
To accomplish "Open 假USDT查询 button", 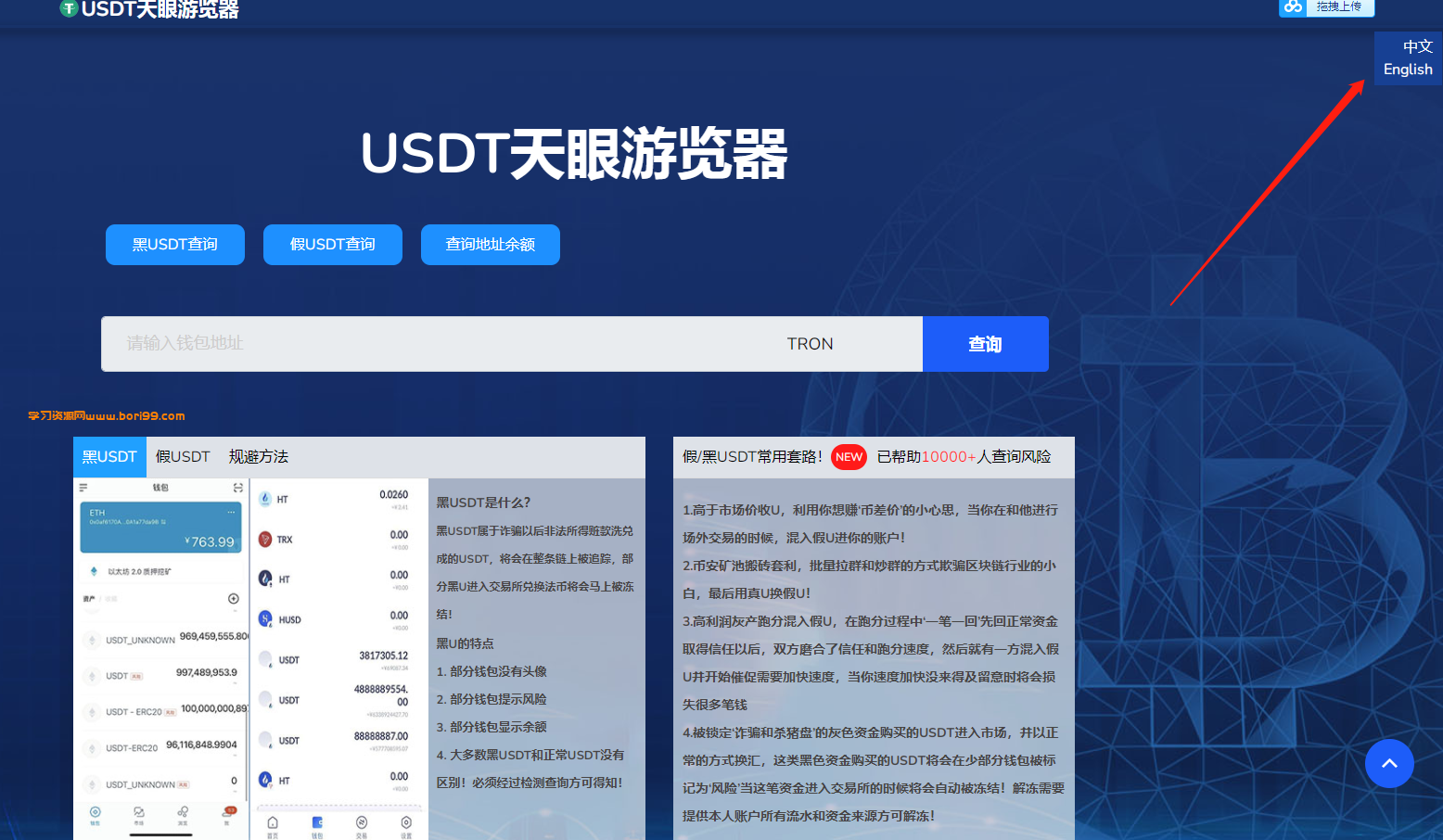I will [x=333, y=245].
